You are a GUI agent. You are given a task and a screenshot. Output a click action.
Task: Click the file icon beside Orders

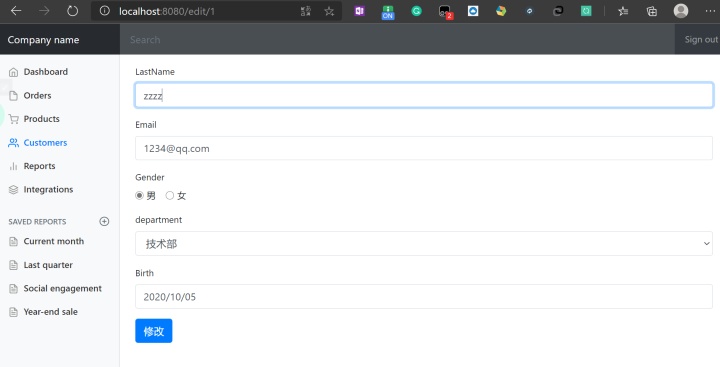(14, 96)
